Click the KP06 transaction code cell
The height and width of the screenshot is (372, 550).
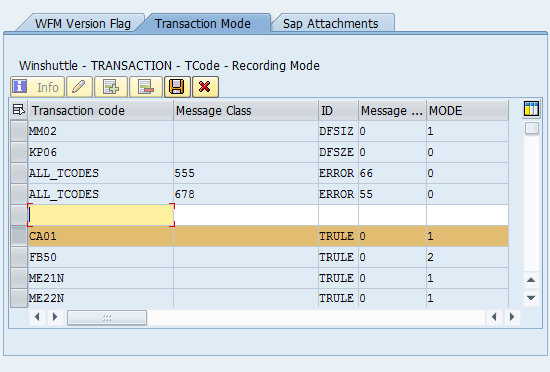[x=101, y=152]
